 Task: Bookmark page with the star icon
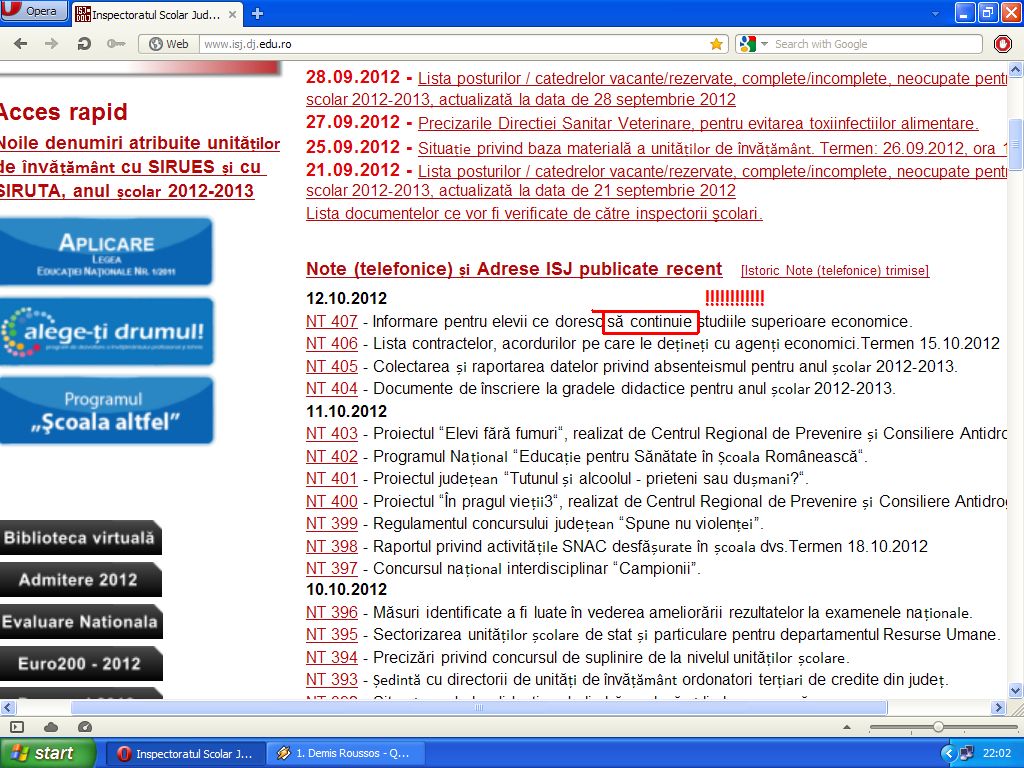(x=716, y=44)
